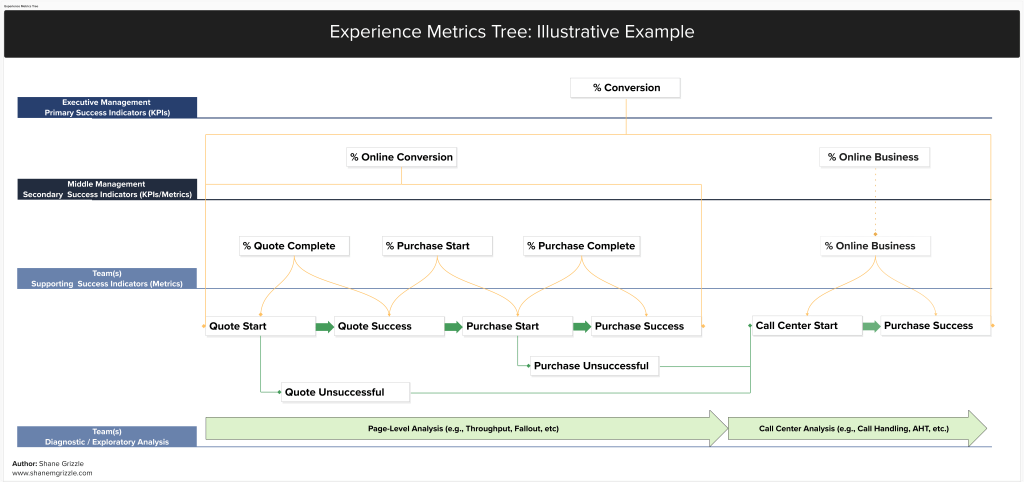Click the green arrow between Quote Start and Quote Success

click(x=324, y=326)
